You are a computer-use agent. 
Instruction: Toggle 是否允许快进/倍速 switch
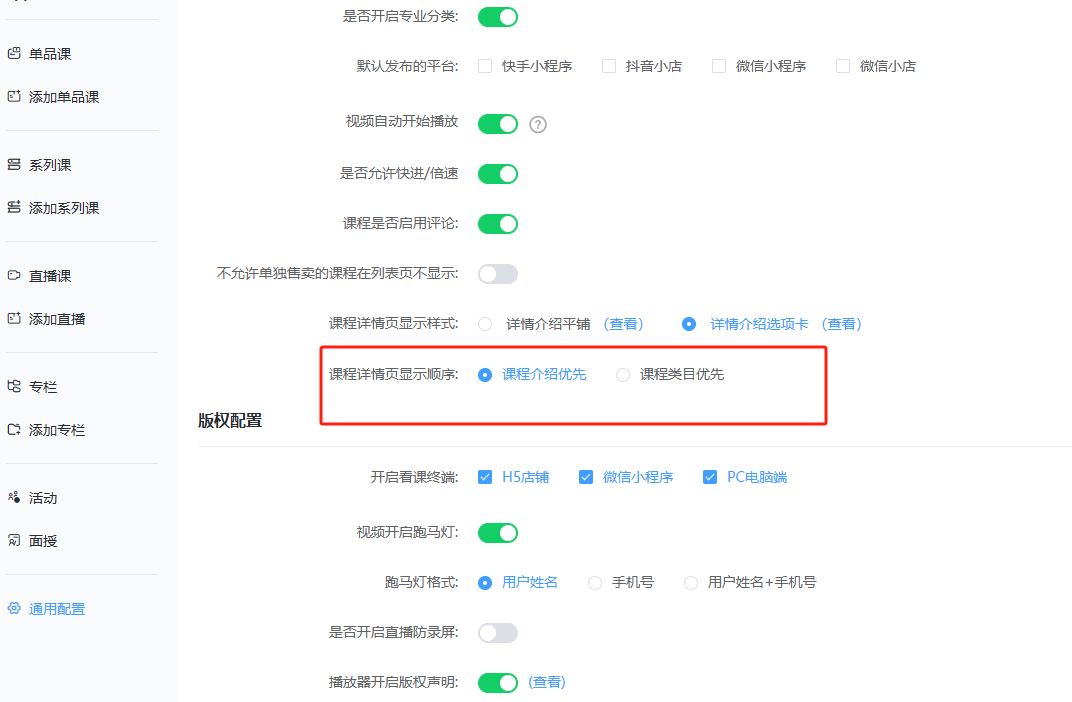pos(498,174)
